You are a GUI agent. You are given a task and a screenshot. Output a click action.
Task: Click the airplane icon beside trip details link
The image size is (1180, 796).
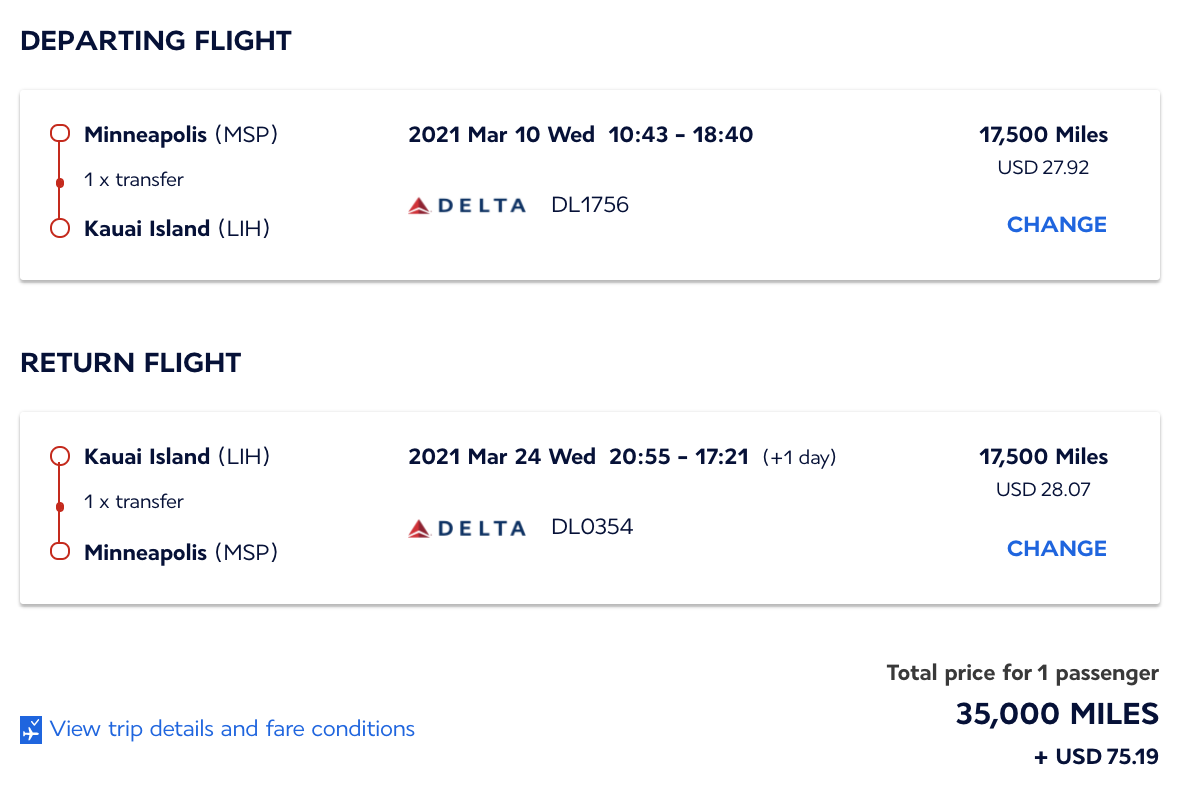[x=33, y=729]
